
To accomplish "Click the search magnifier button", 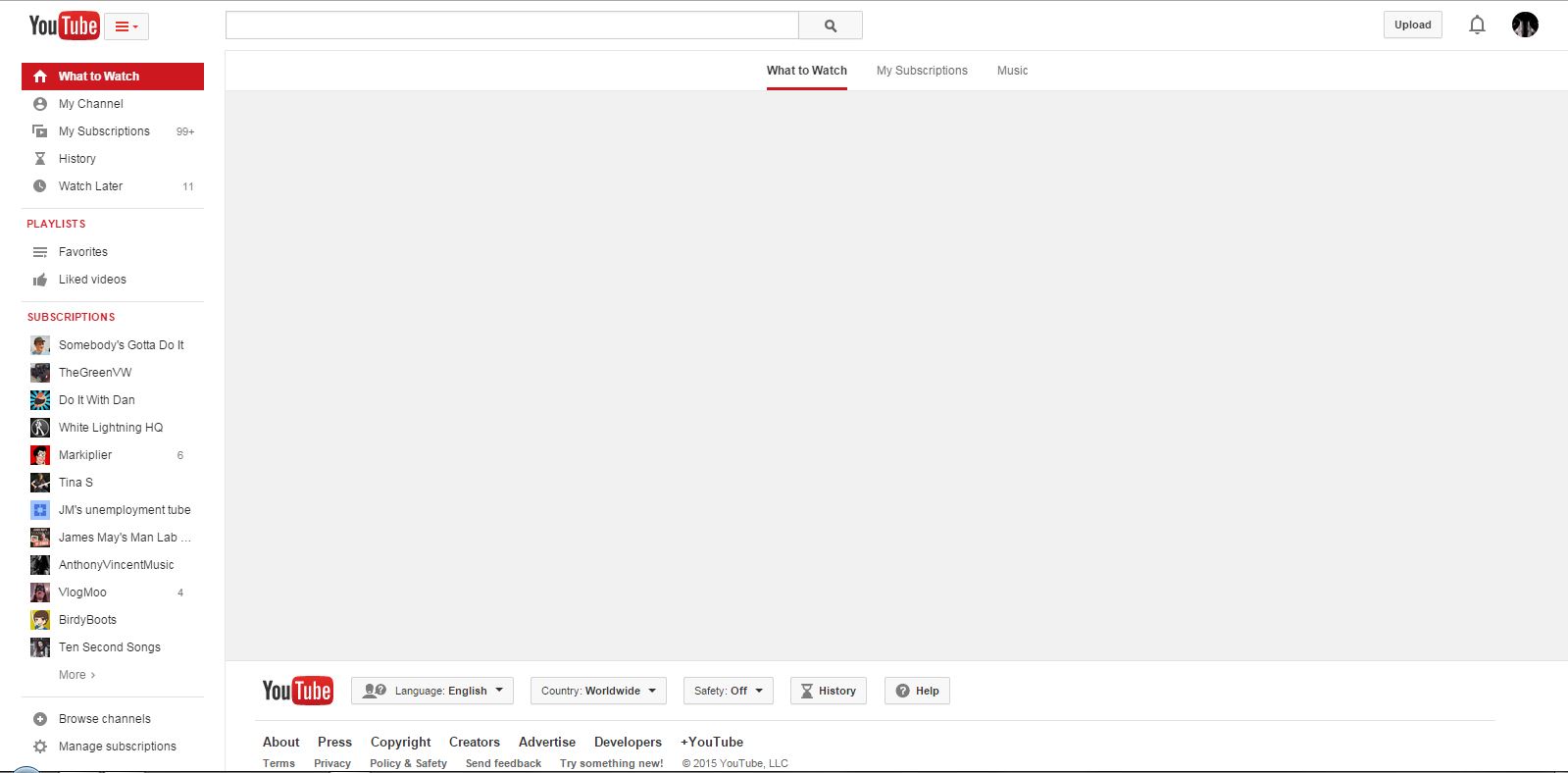I will tap(831, 26).
